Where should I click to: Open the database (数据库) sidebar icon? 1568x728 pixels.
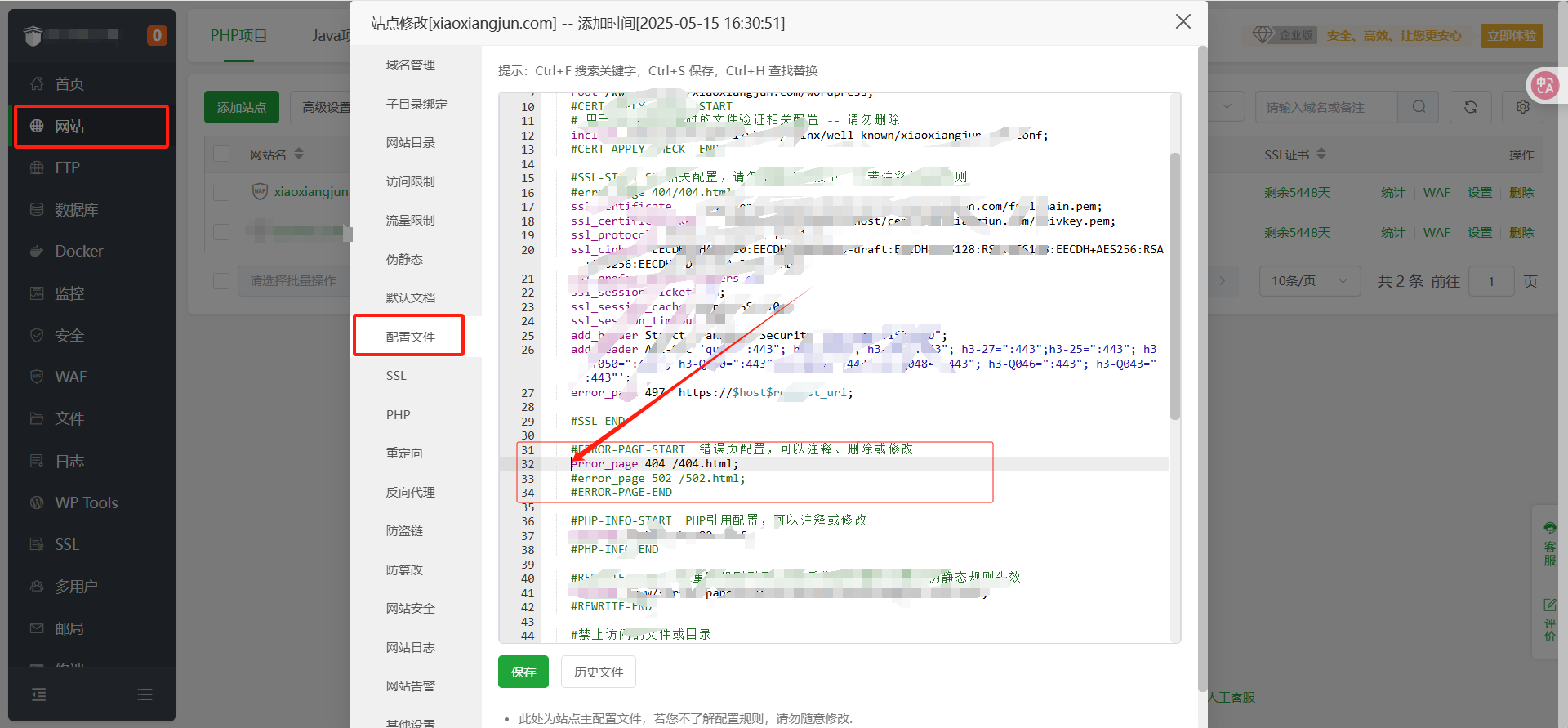[37, 210]
